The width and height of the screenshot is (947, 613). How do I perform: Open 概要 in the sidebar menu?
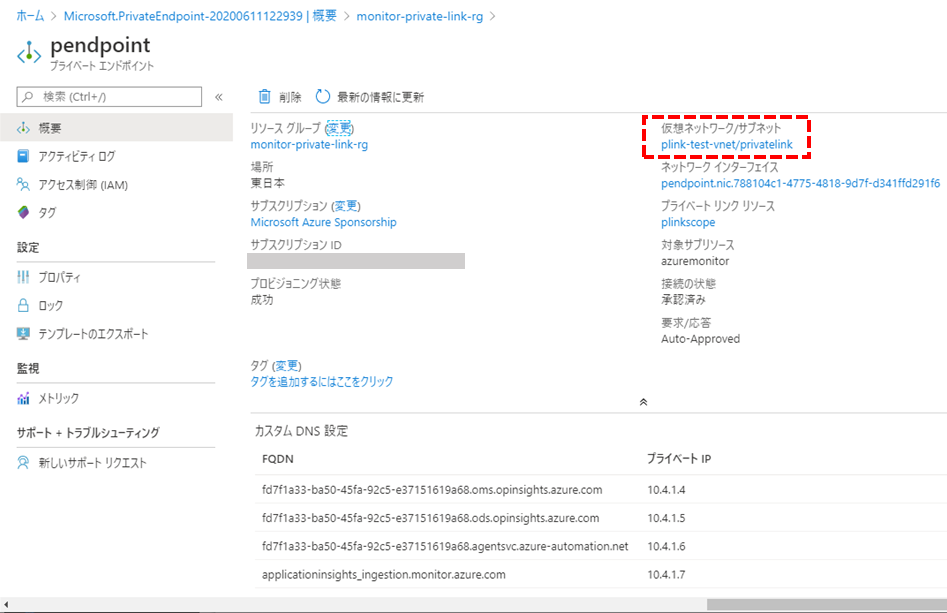[116, 128]
